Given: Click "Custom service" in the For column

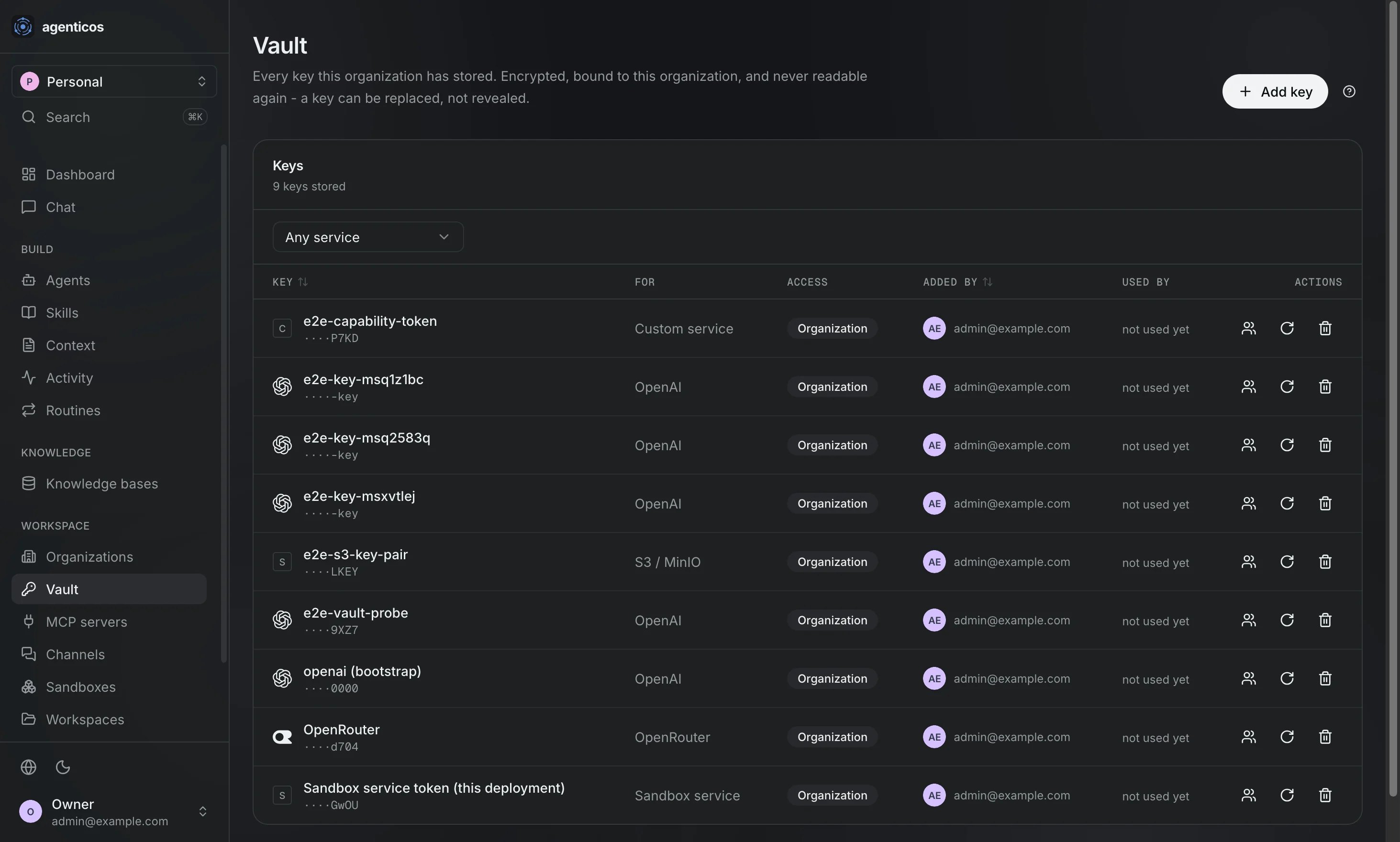Looking at the screenshot, I should 684,329.
